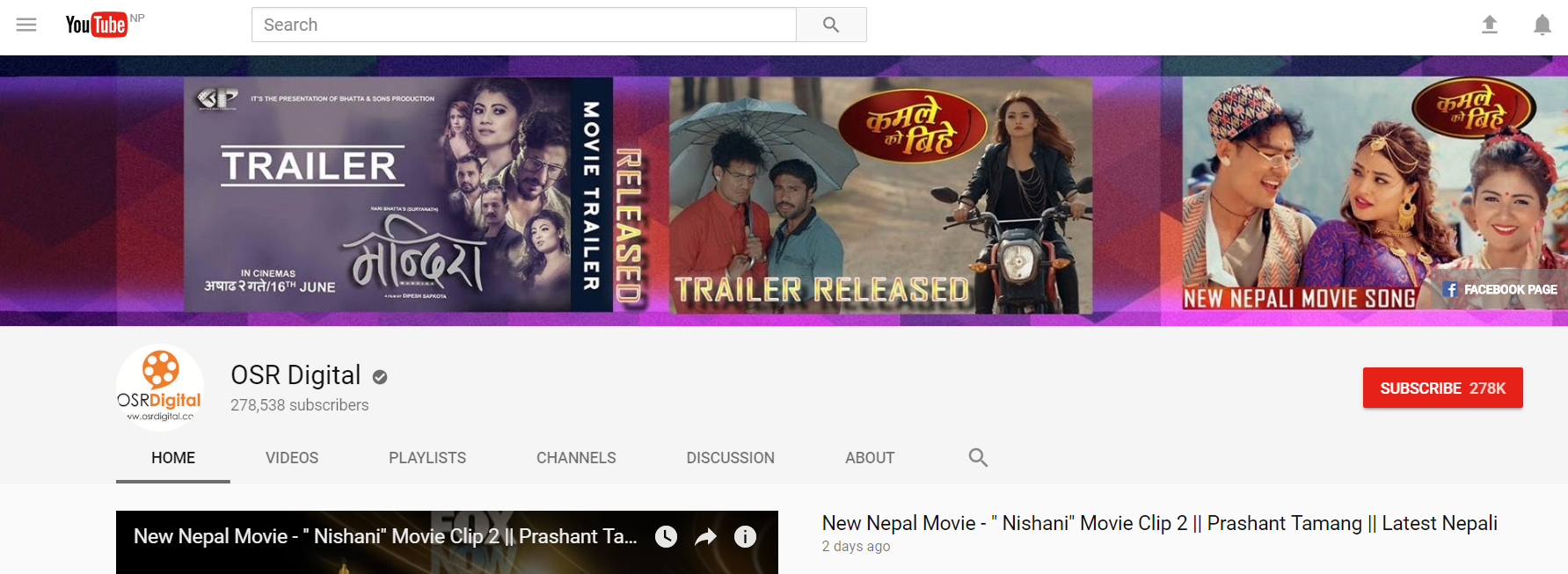Image resolution: width=1568 pixels, height=574 pixels.
Task: Click the Trailer Released banner image
Action: click(x=880, y=195)
